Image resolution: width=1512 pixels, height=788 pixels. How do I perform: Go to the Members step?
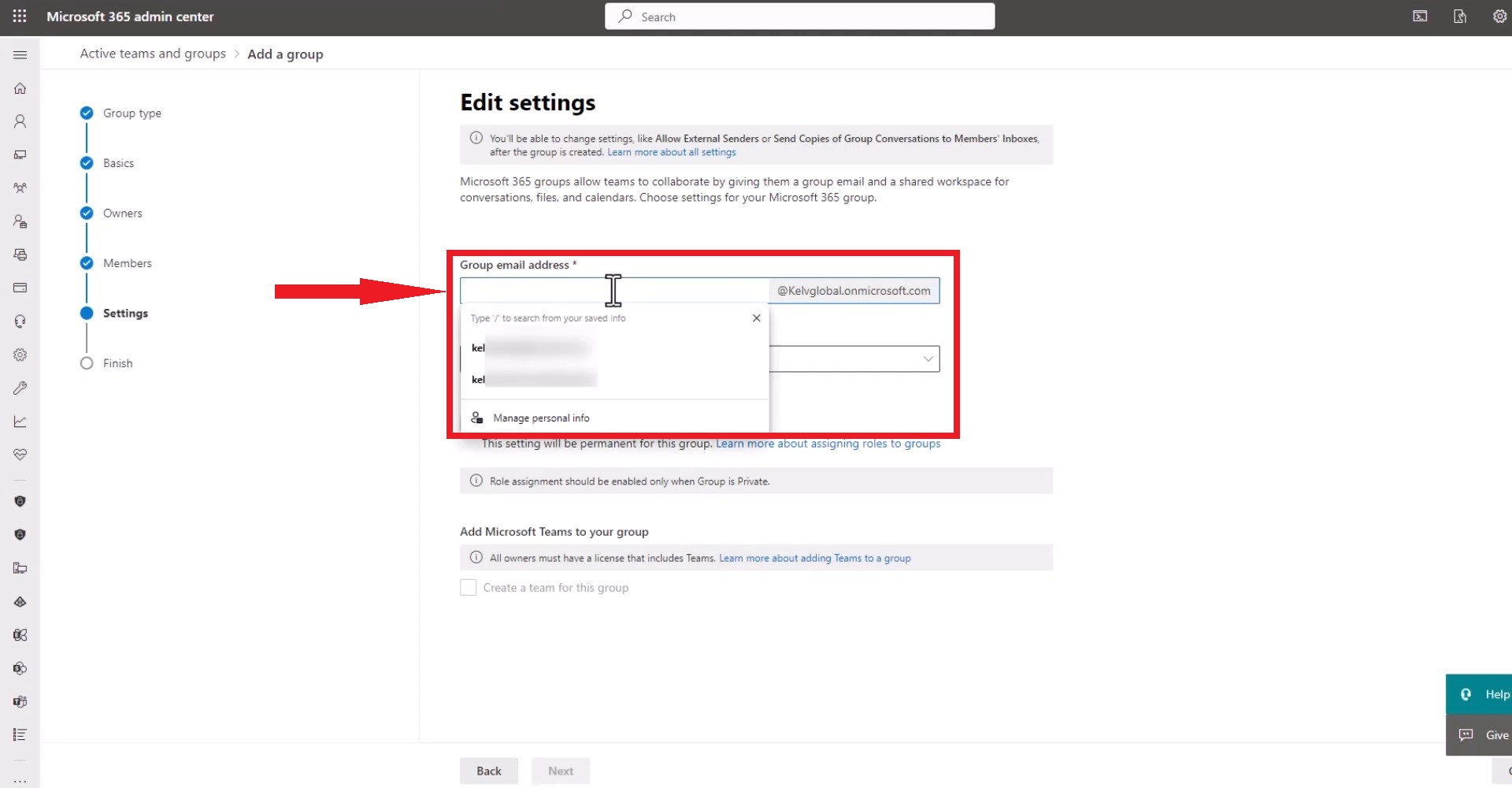coord(127,263)
